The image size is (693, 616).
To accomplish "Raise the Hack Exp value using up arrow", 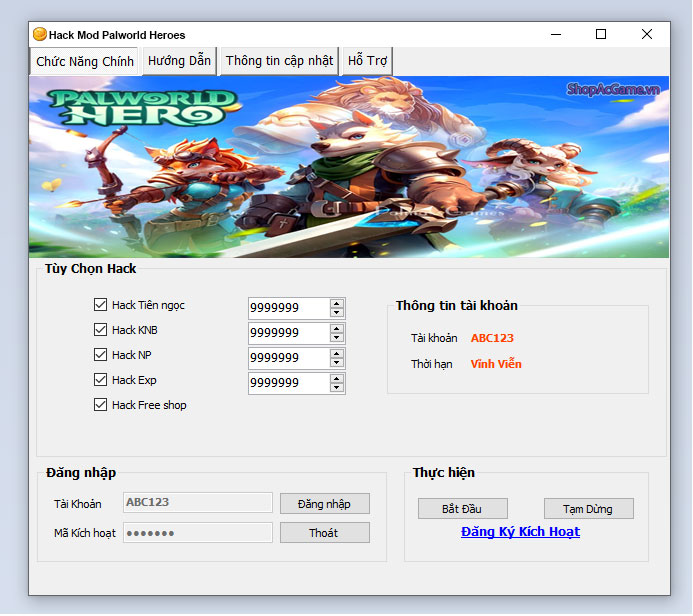I will point(337,379).
